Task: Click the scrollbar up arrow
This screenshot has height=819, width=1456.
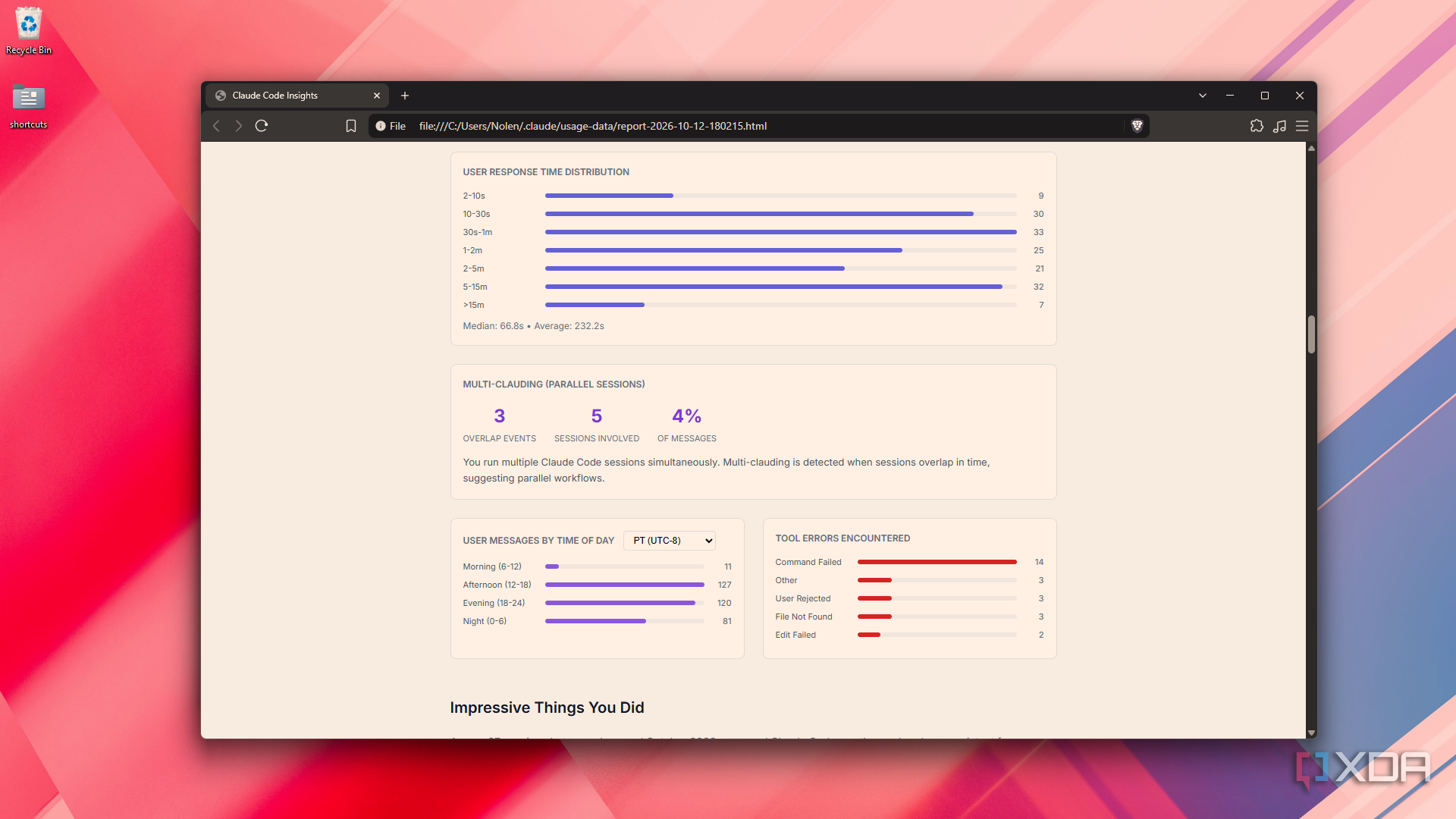Action: [x=1311, y=149]
